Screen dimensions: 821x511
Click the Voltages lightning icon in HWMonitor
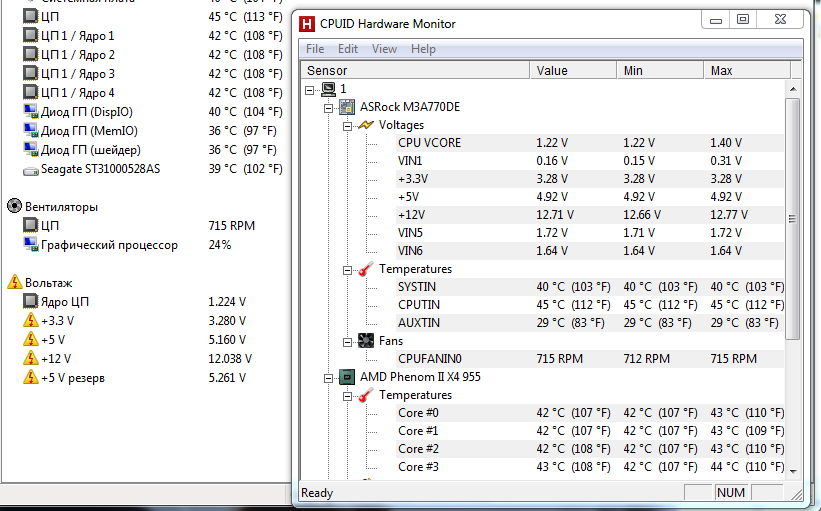pyautogui.click(x=365, y=125)
